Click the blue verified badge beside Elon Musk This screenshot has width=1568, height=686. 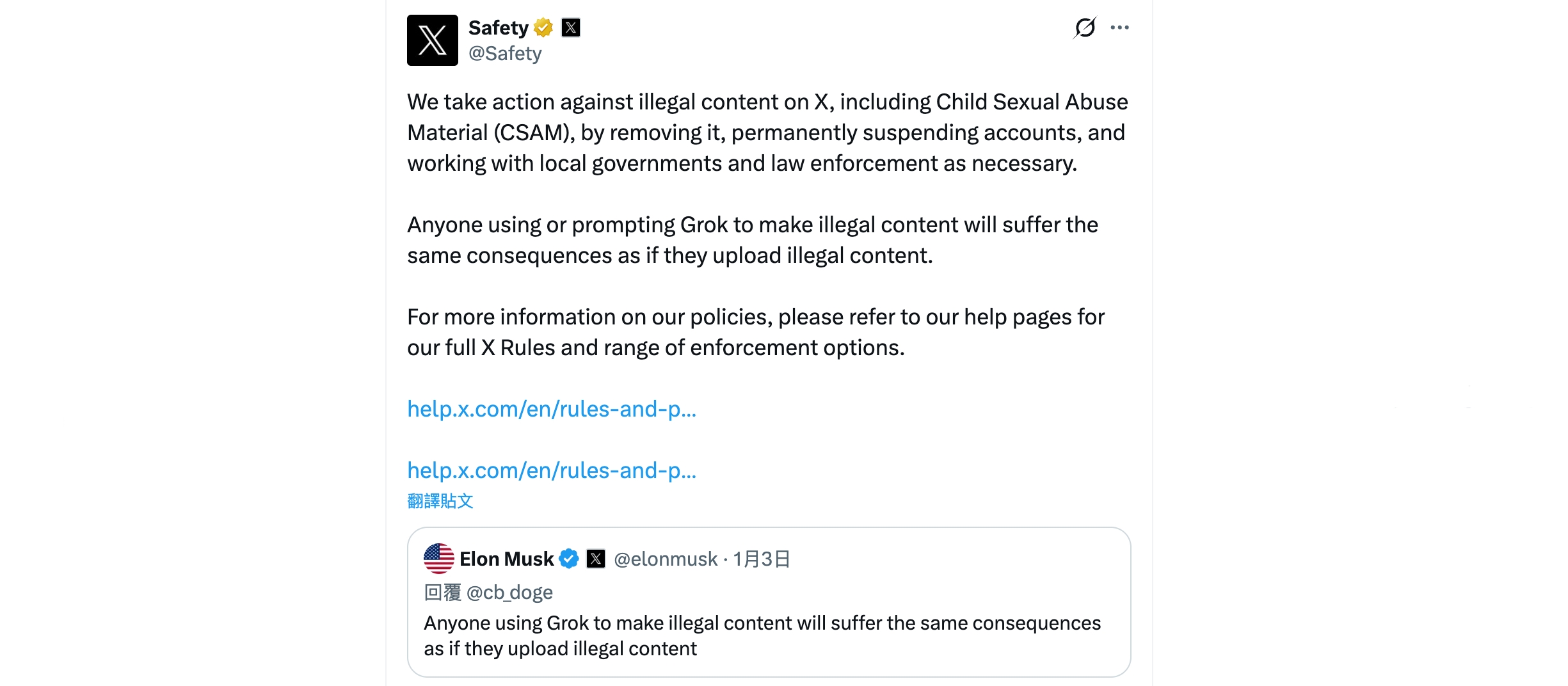point(569,559)
